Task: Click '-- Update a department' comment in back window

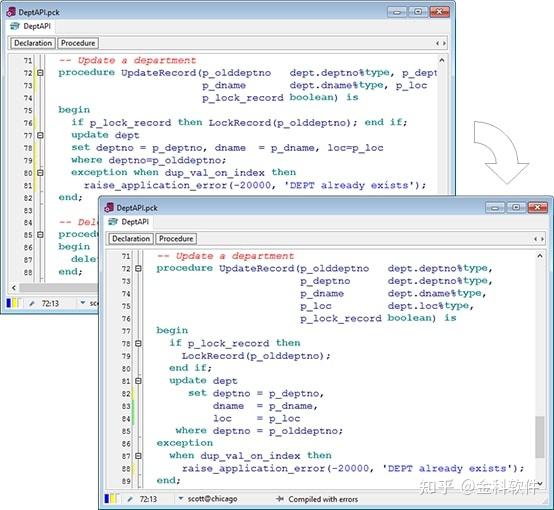Action: [x=127, y=60]
